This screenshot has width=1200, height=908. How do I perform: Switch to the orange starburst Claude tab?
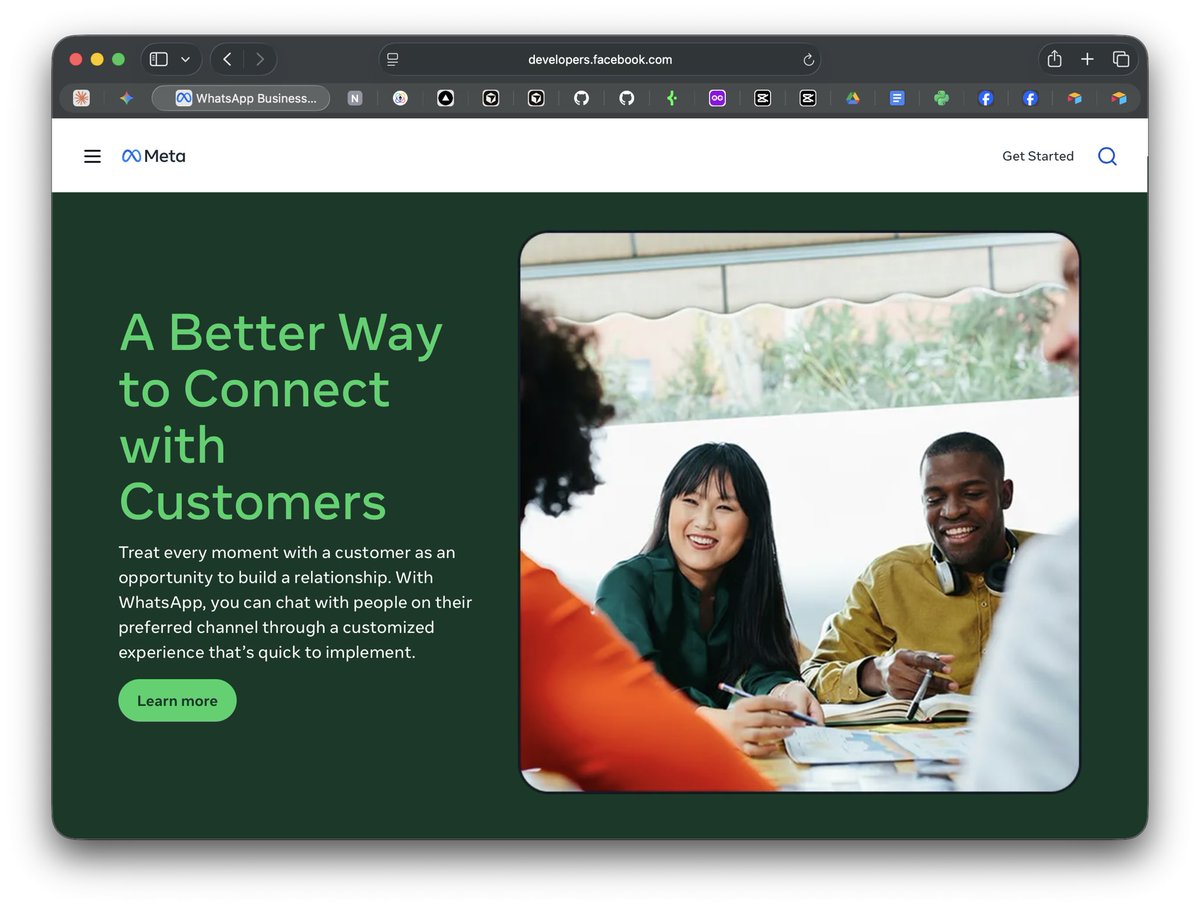82,98
